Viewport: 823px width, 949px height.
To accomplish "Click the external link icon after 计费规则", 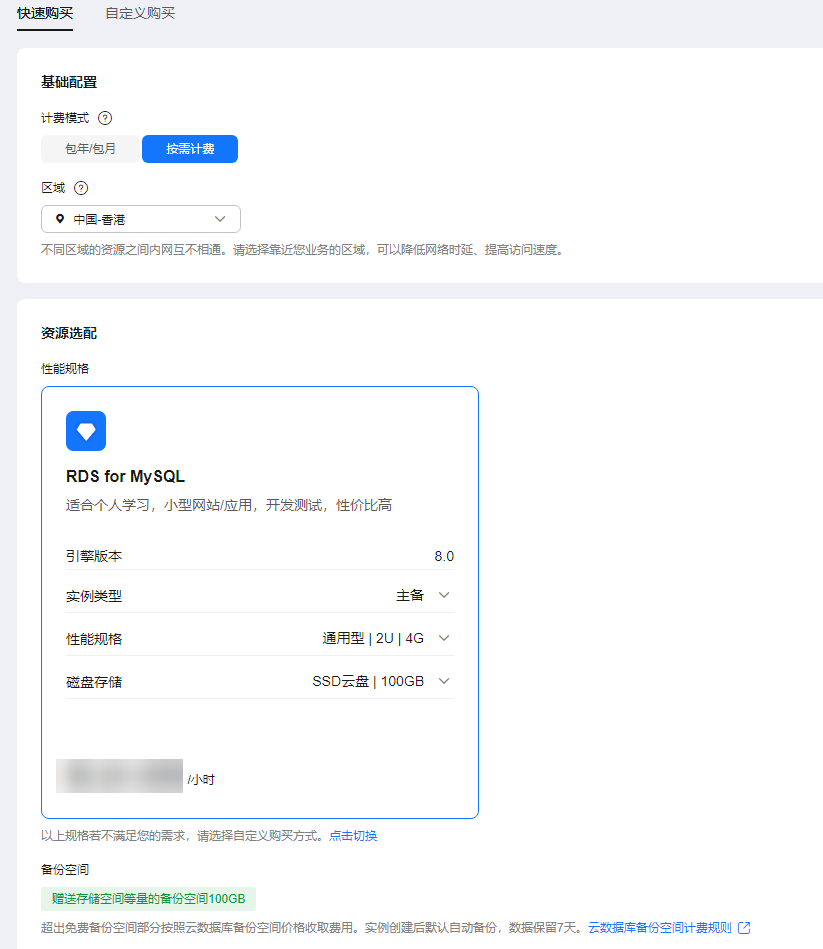I will 744,928.
